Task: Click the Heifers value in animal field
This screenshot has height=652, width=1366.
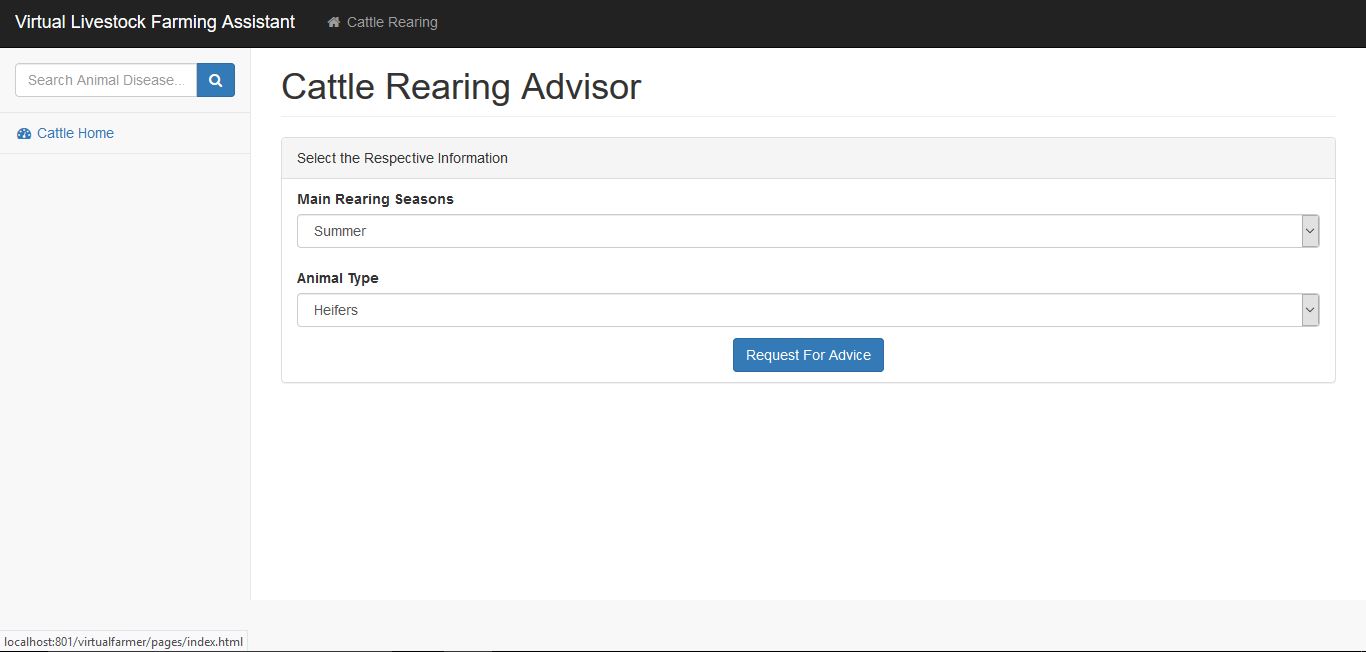Action: coord(336,310)
